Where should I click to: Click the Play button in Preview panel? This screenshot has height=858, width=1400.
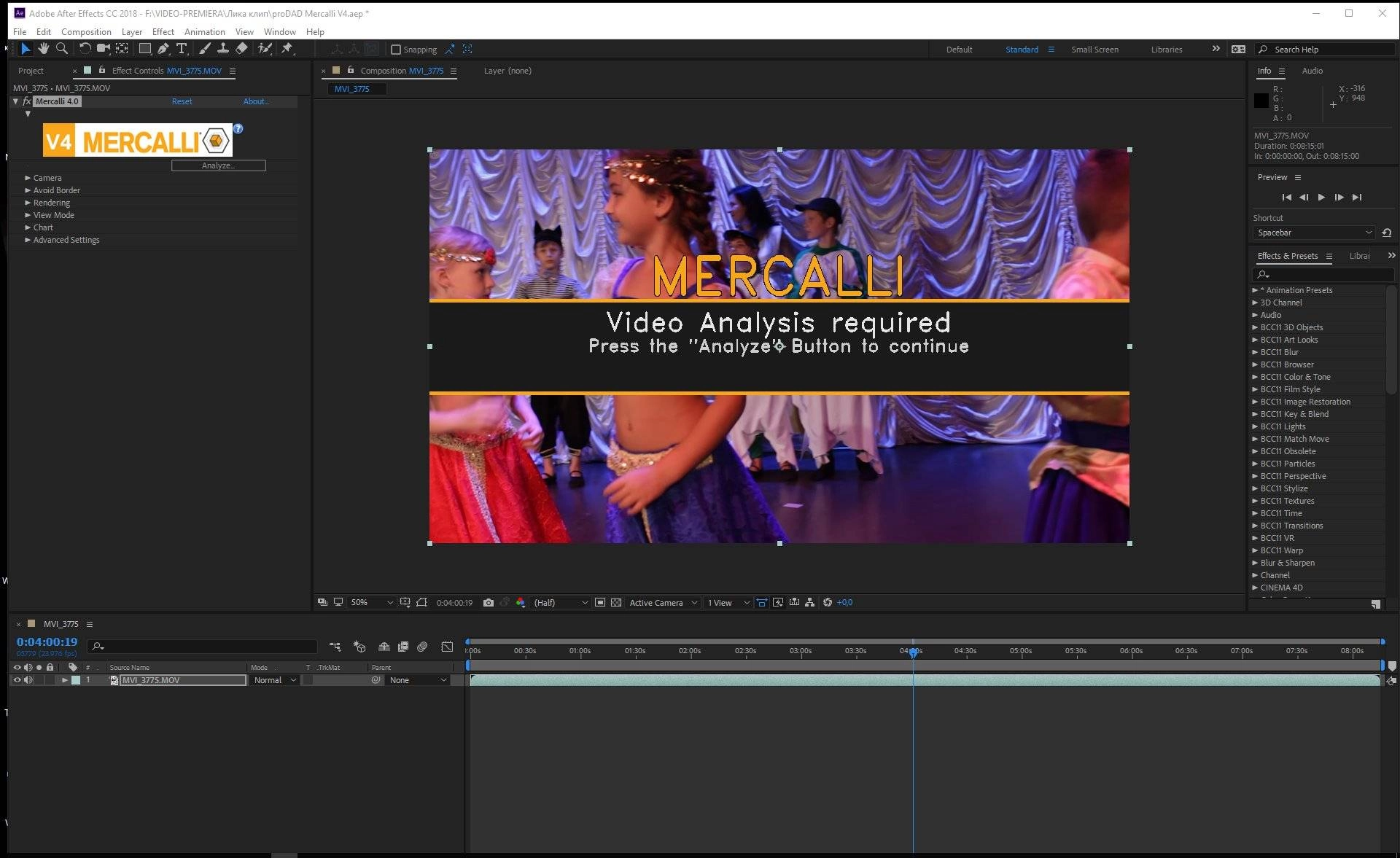(1321, 197)
